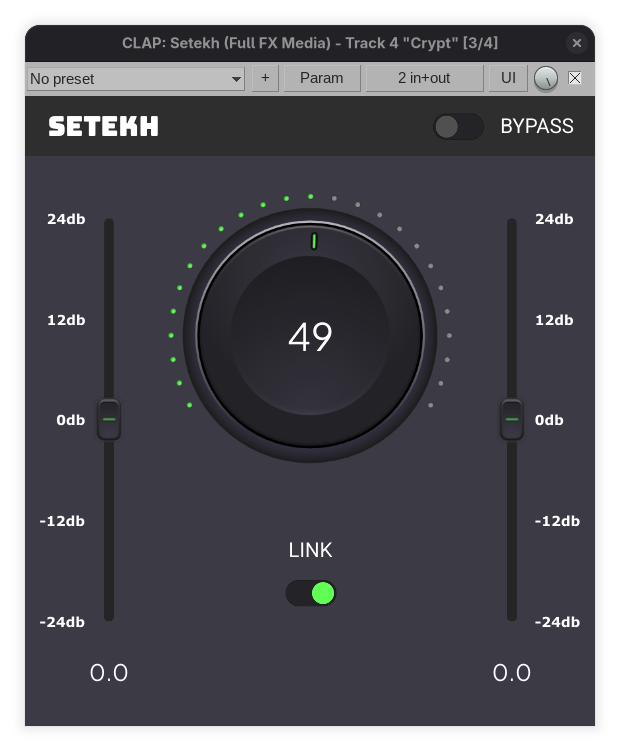Viewport: 620px width, 751px height.
Task: Click the large central knob showing 49
Action: click(310, 335)
